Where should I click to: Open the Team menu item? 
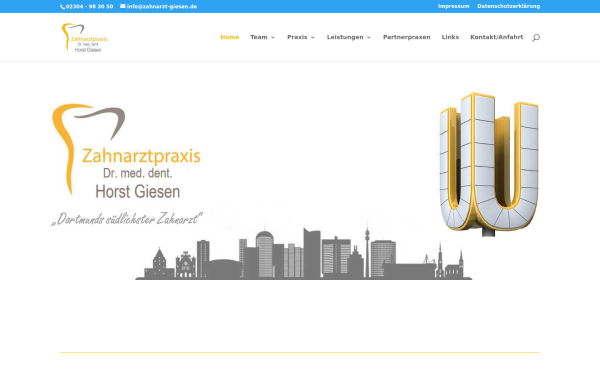point(259,37)
